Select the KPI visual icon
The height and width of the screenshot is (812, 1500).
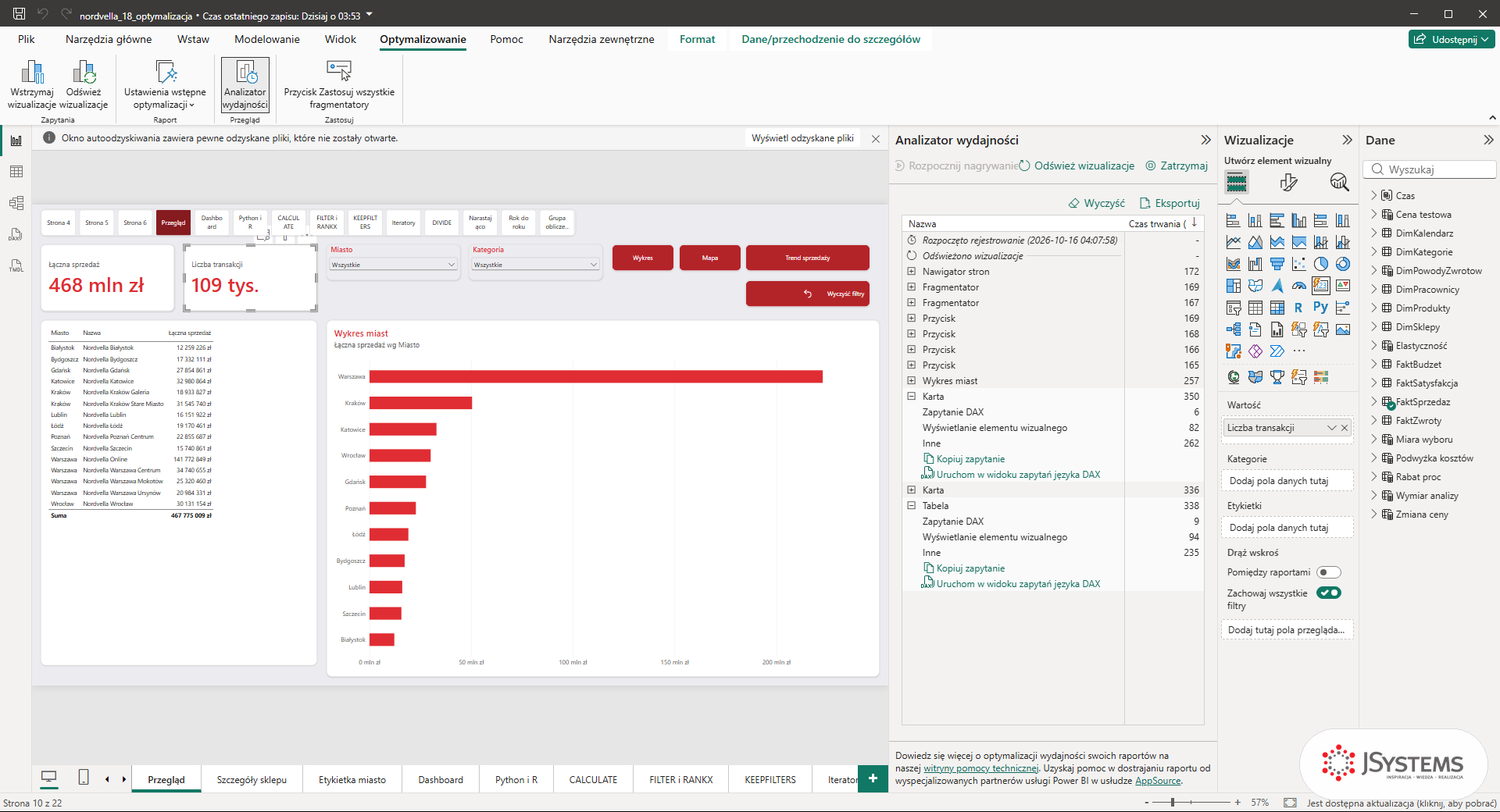click(1342, 286)
